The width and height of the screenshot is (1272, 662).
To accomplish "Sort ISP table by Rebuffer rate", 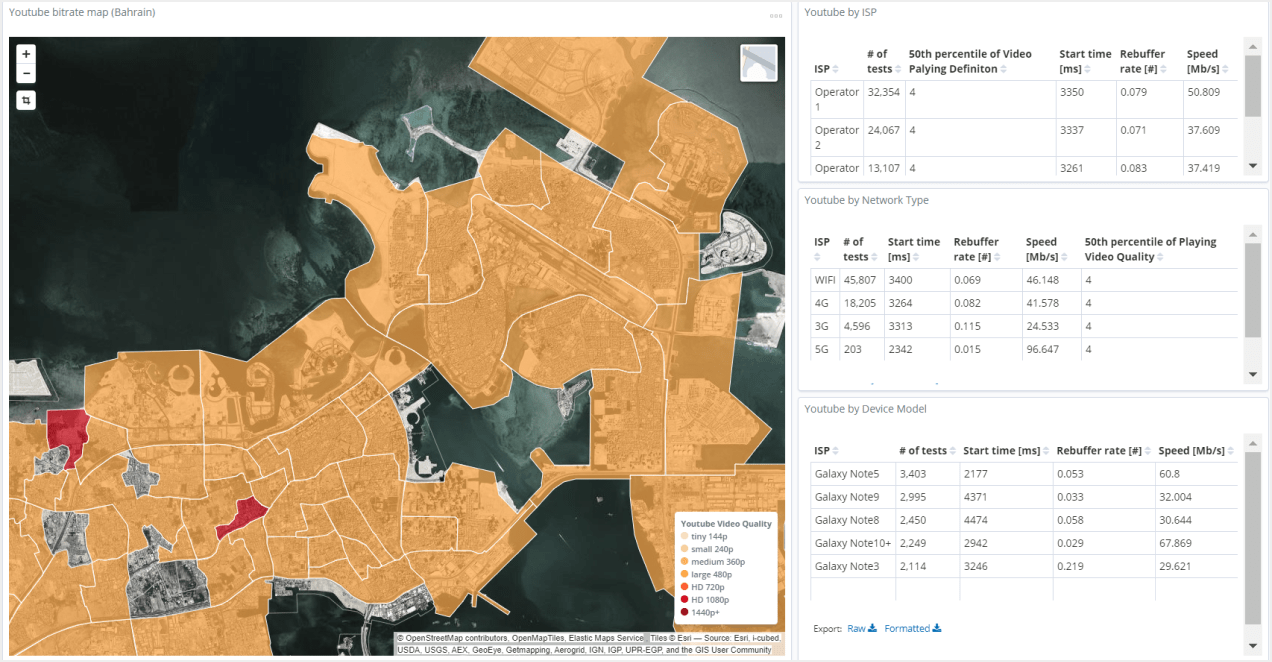I will (x=1162, y=69).
